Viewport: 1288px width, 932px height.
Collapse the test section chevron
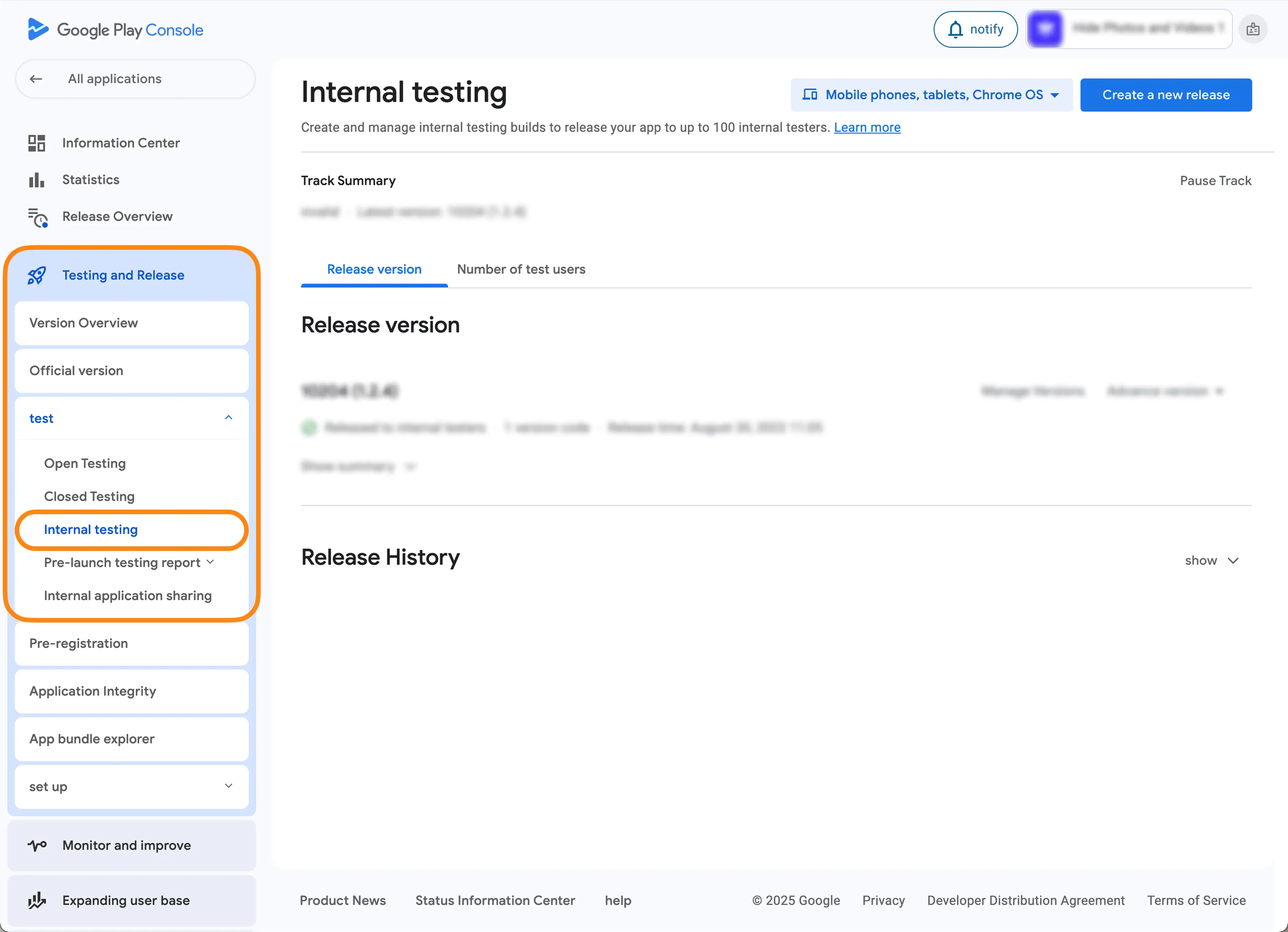pyautogui.click(x=229, y=419)
